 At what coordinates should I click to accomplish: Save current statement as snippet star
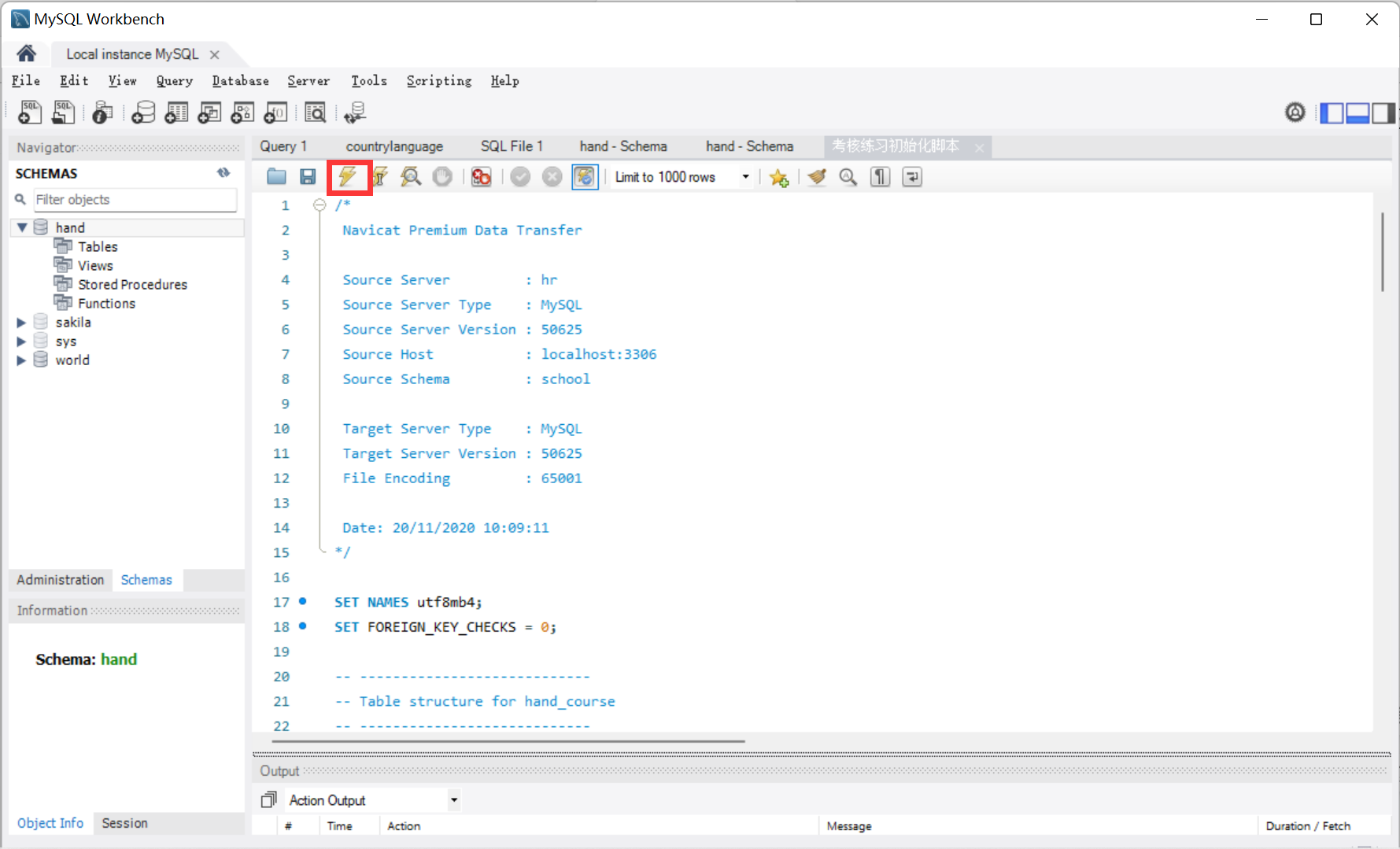[x=779, y=178]
